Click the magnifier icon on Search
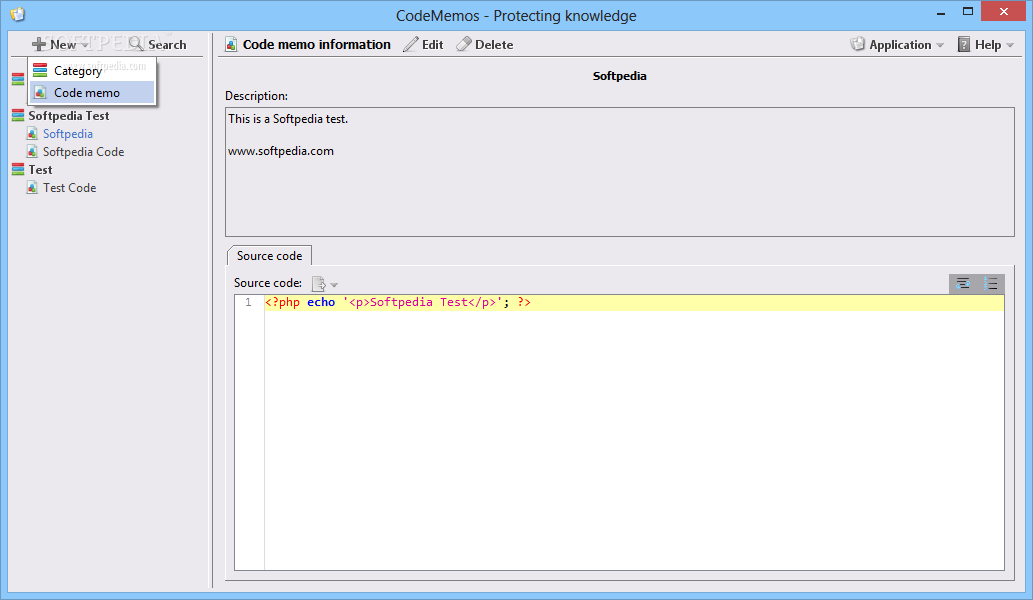Image resolution: width=1033 pixels, height=600 pixels. 136,44
